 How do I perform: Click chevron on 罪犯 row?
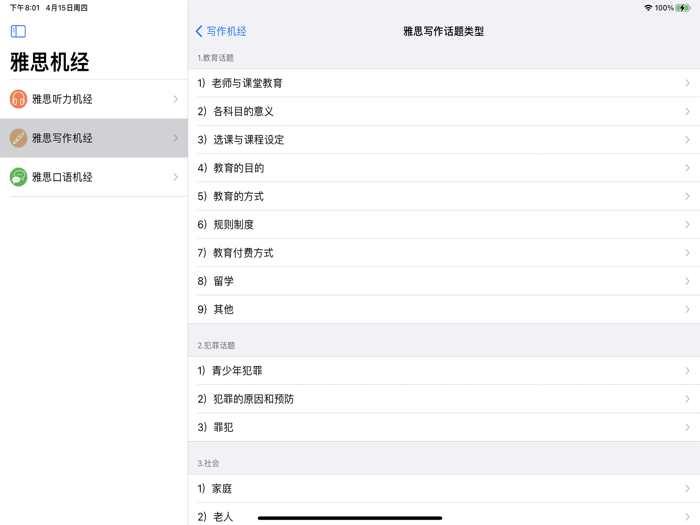click(x=688, y=427)
